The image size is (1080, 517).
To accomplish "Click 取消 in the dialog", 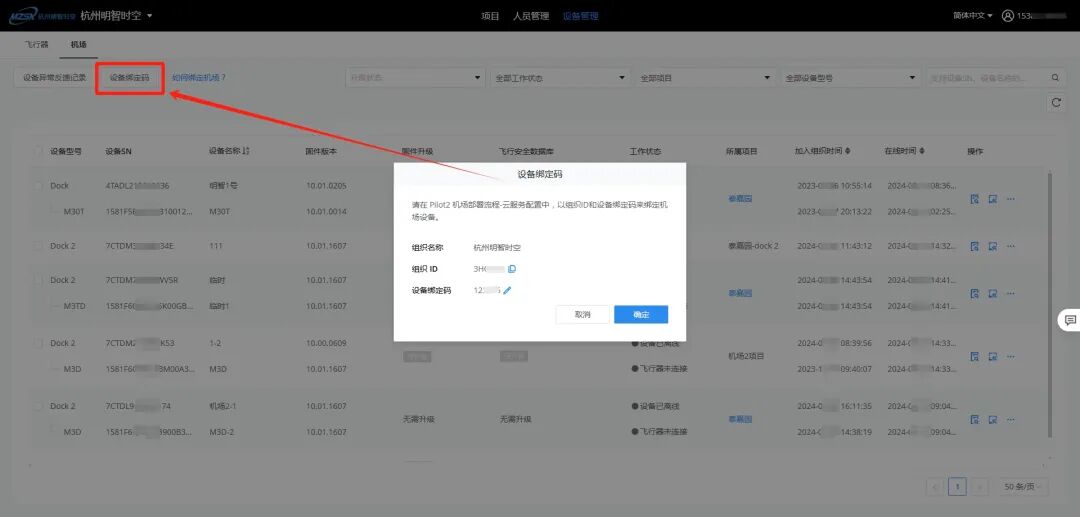I will tap(583, 315).
